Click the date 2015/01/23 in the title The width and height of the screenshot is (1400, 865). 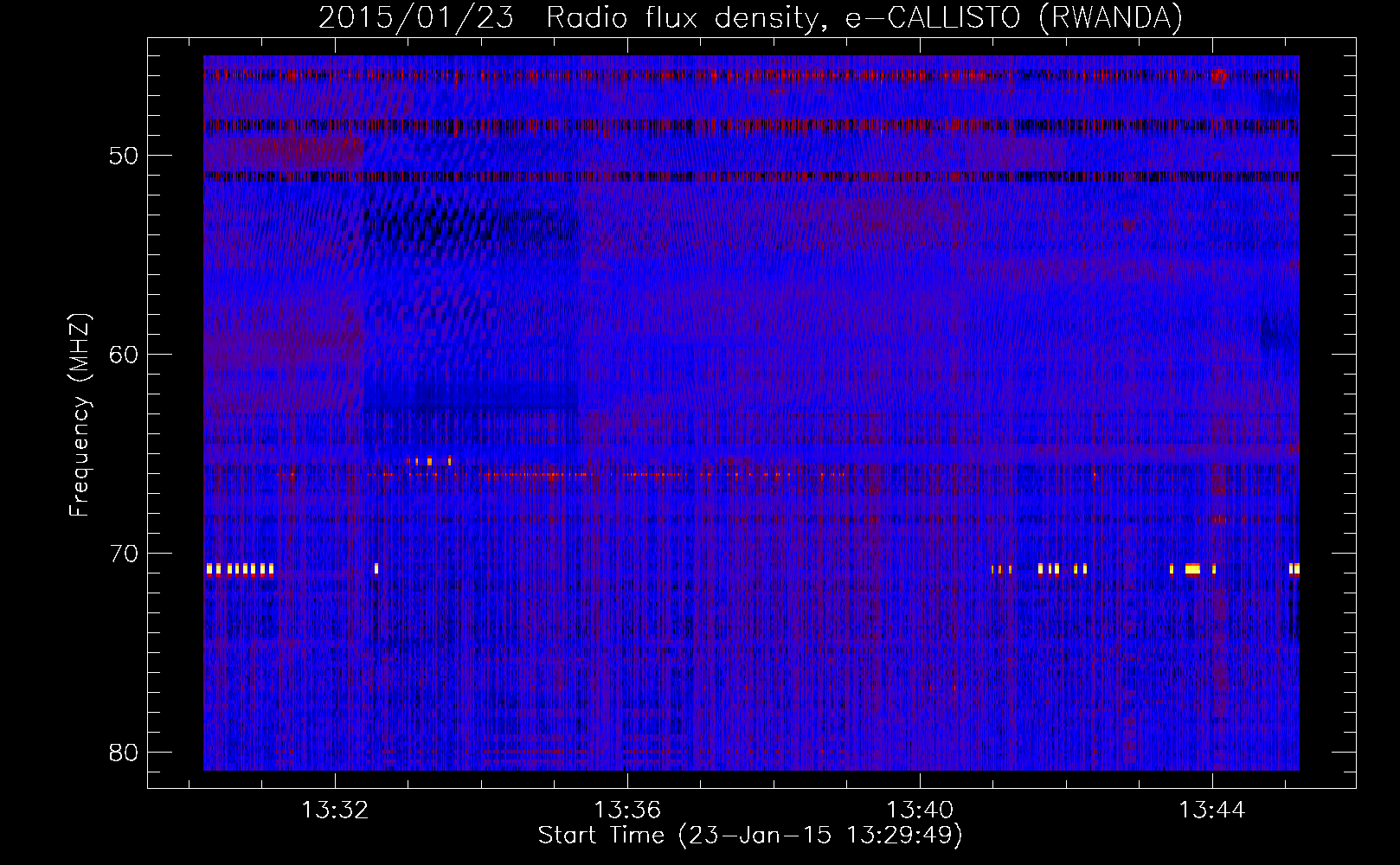(416, 17)
